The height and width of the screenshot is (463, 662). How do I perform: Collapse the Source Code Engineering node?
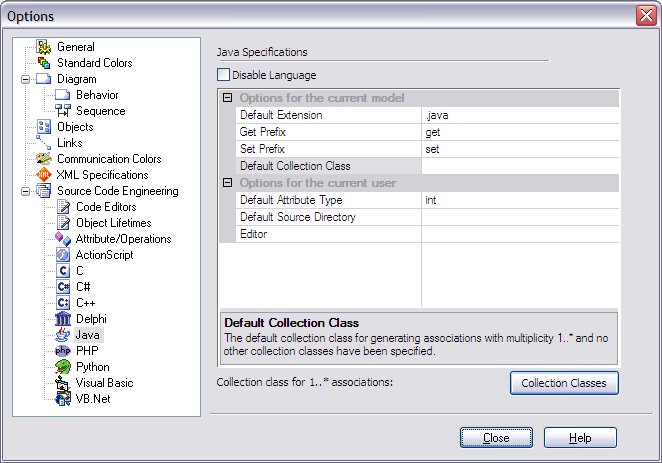(25, 191)
